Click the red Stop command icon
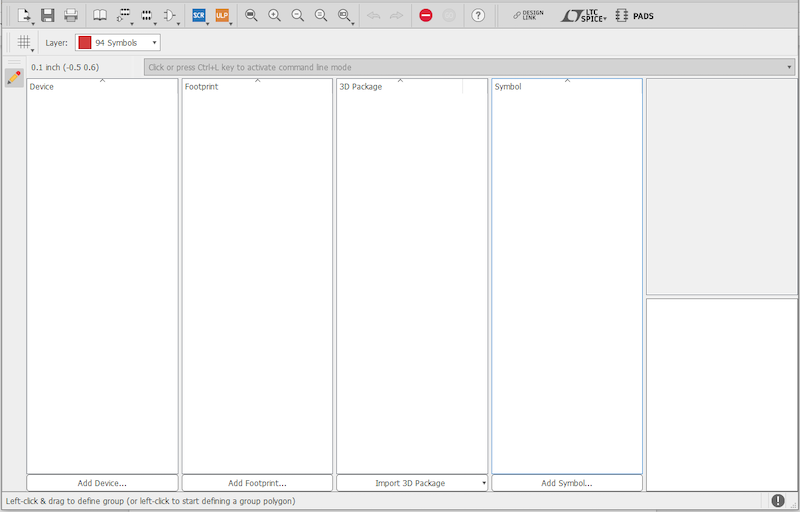Image resolution: width=800 pixels, height=512 pixels. pyautogui.click(x=426, y=15)
